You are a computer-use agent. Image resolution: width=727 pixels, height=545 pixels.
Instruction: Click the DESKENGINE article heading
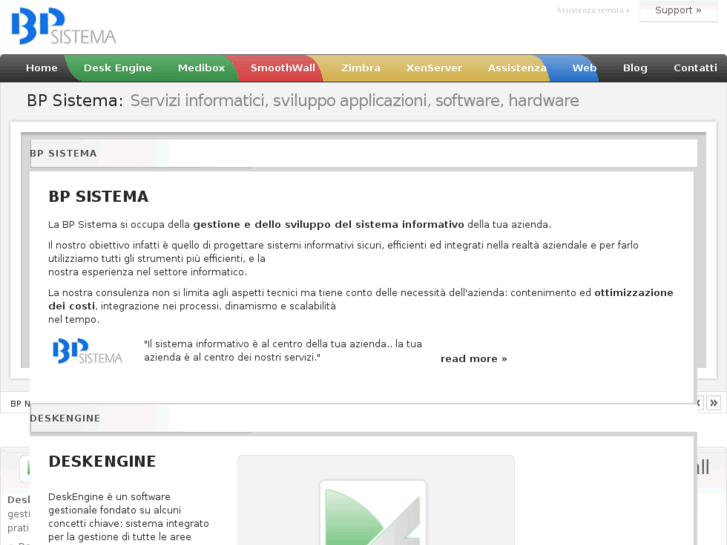point(102,462)
